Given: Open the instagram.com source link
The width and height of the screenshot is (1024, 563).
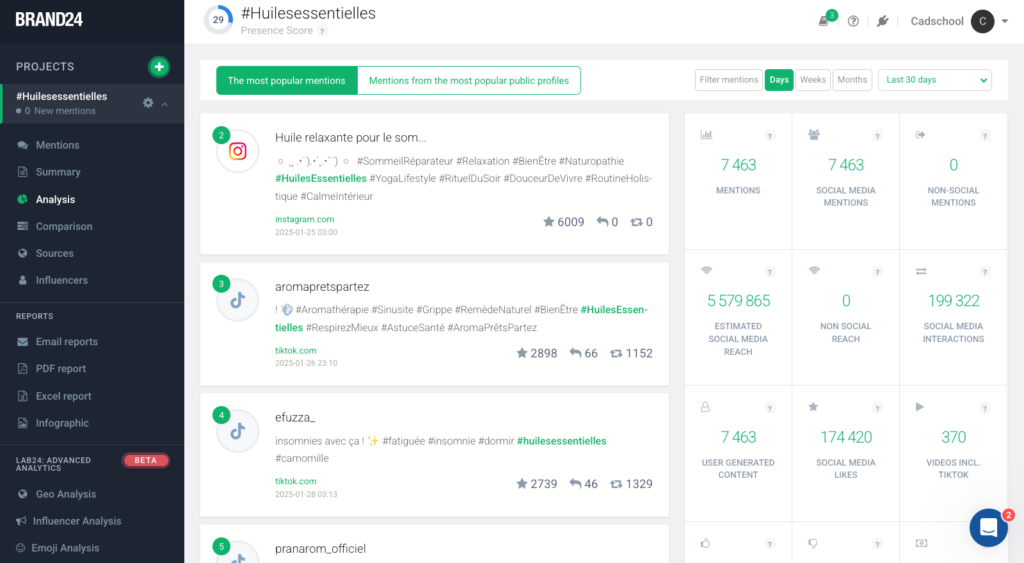Looking at the screenshot, I should click(x=304, y=219).
